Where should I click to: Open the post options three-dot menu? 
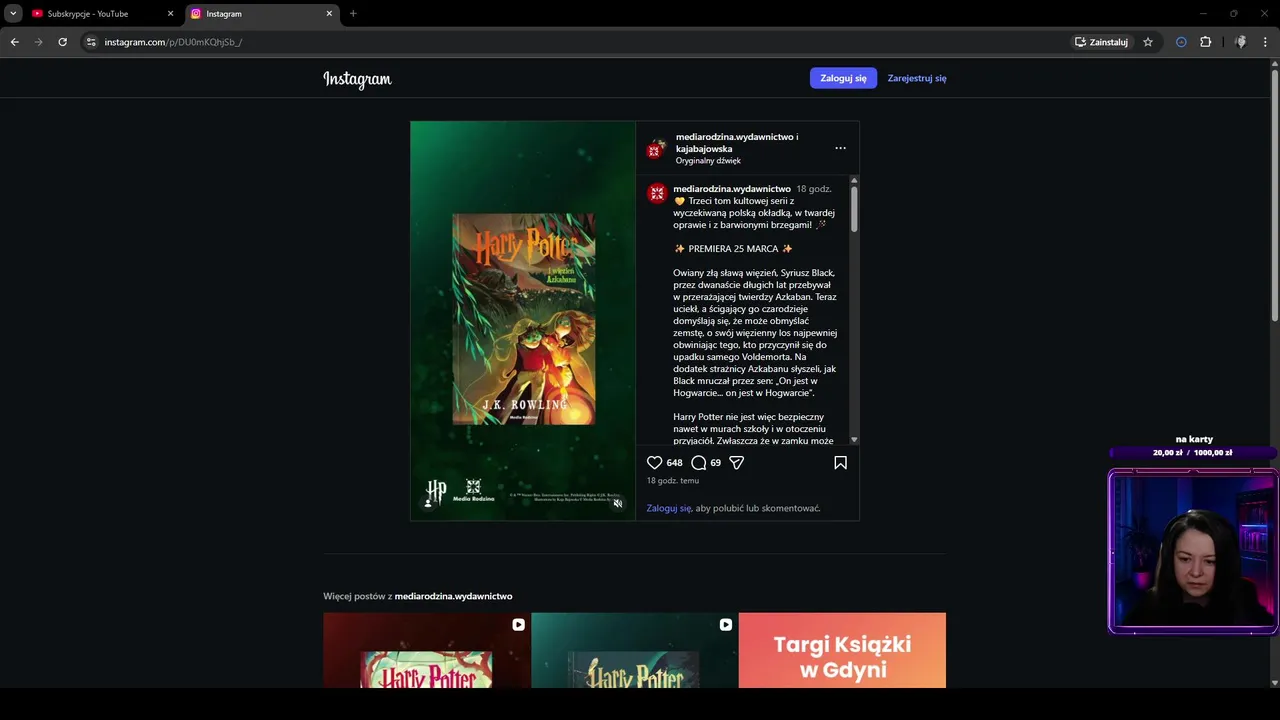pos(840,148)
